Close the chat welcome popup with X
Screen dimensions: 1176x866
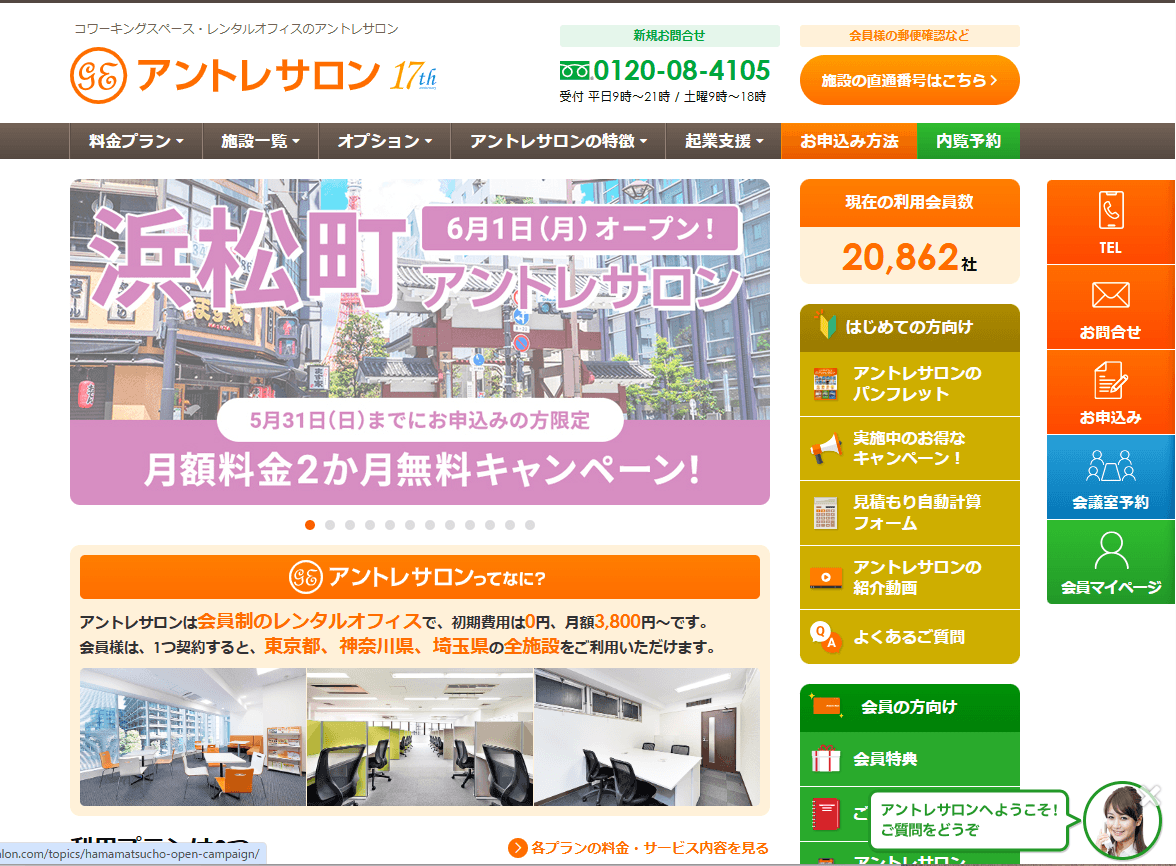coord(1150,795)
